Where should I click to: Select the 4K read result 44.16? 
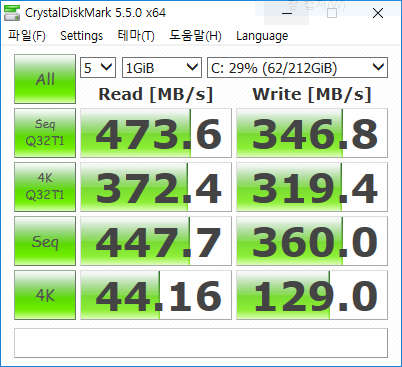156,295
